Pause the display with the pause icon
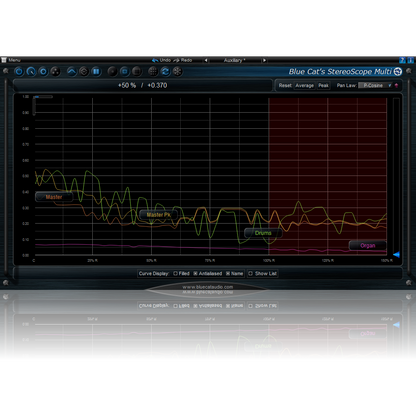The width and height of the screenshot is (416, 416). coord(96,71)
